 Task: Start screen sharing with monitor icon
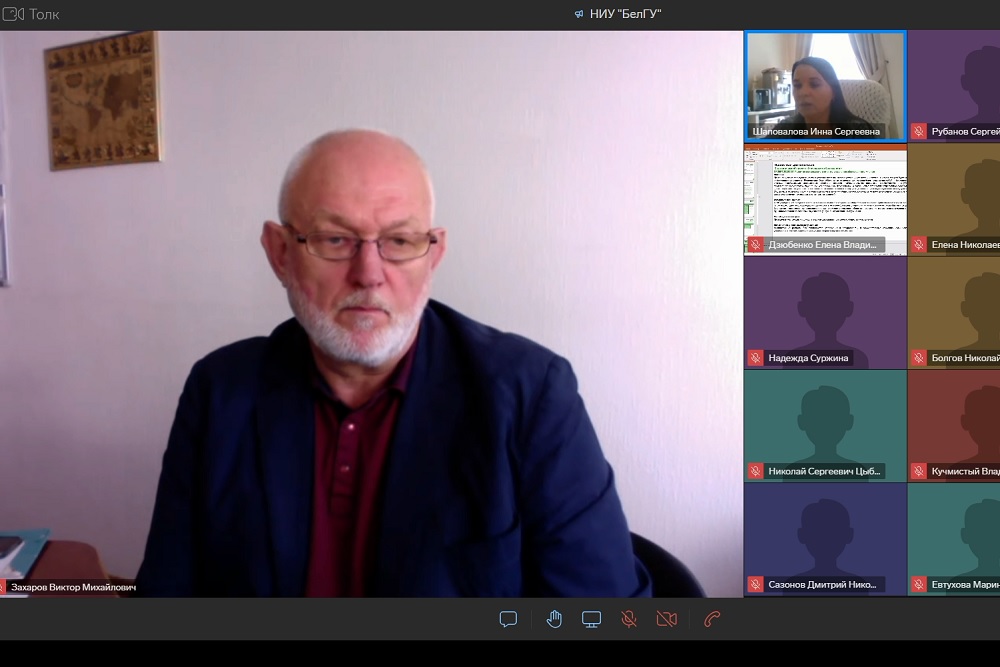tap(592, 619)
